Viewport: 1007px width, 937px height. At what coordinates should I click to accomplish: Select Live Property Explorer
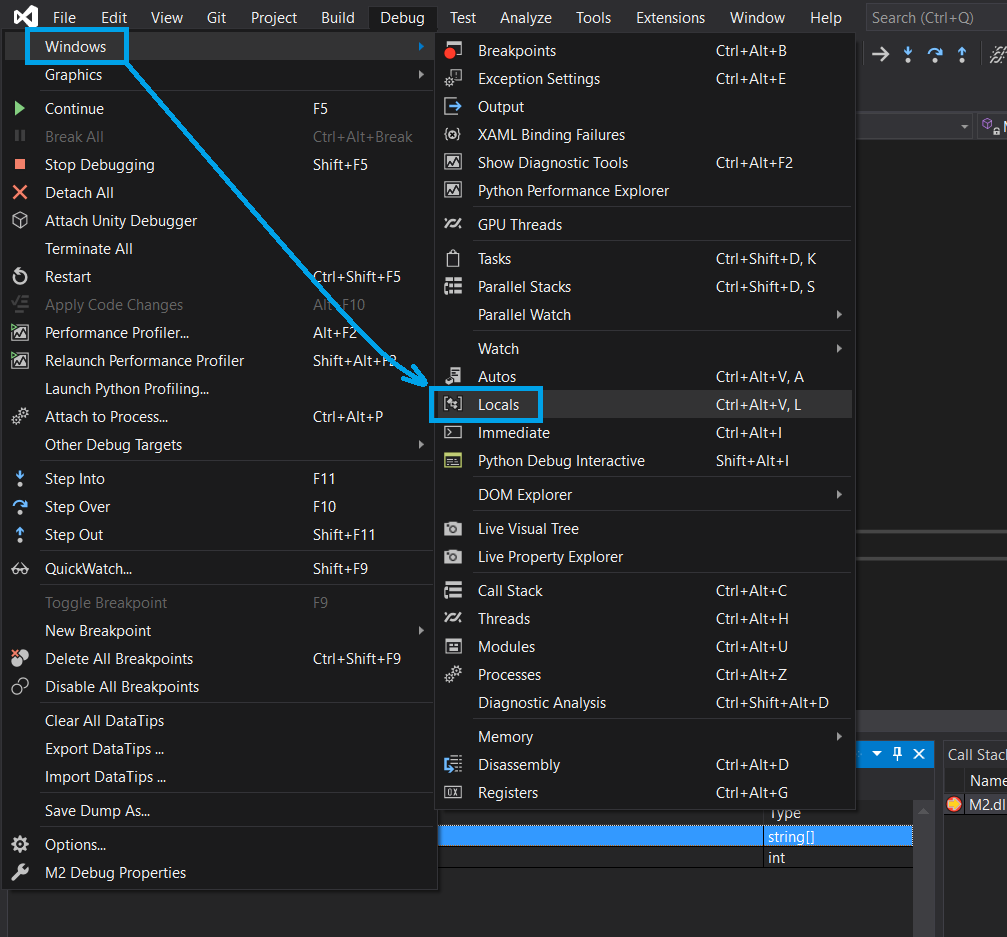pyautogui.click(x=644, y=557)
